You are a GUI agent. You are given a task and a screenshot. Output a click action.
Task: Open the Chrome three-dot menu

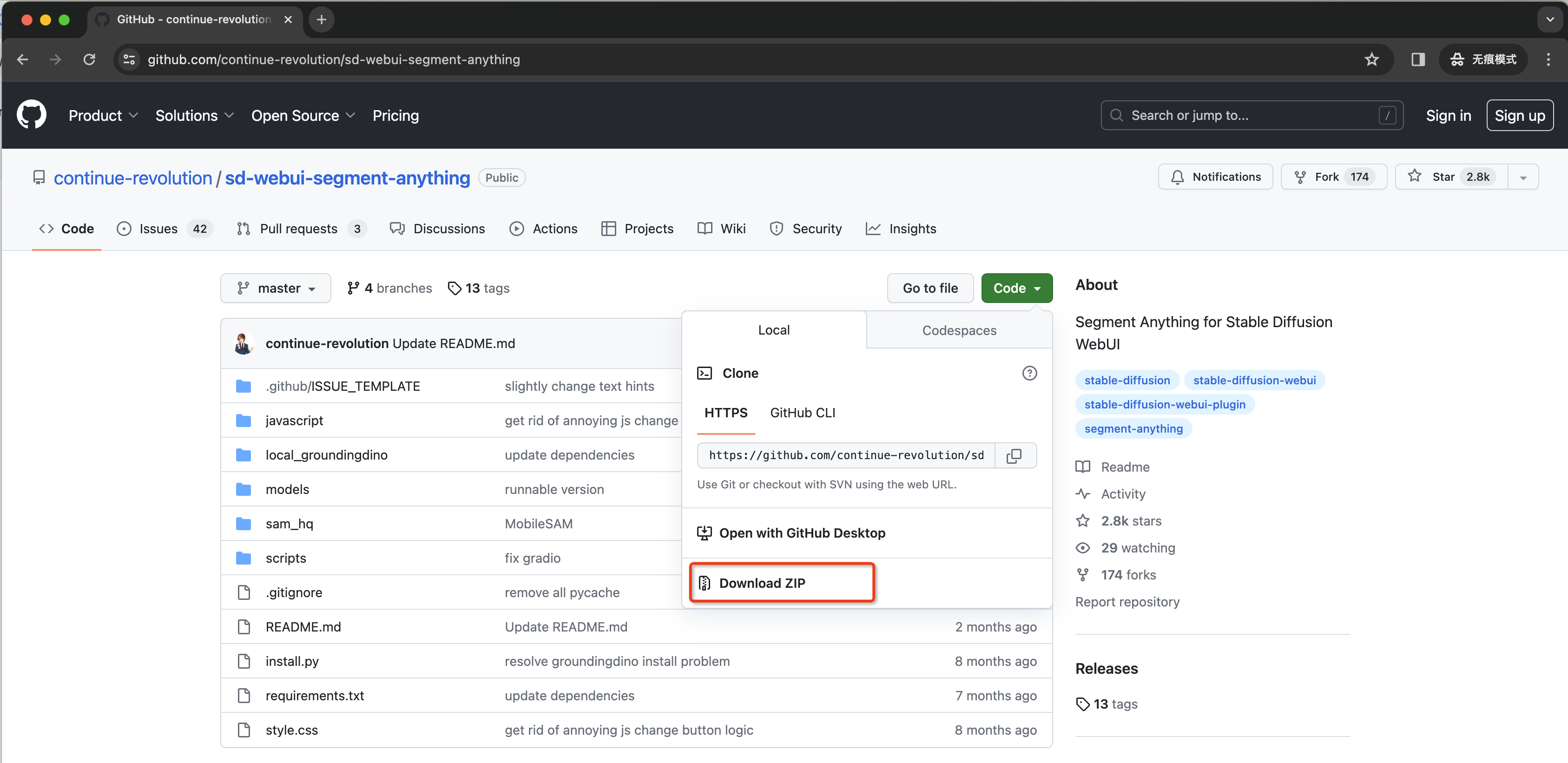[1548, 59]
